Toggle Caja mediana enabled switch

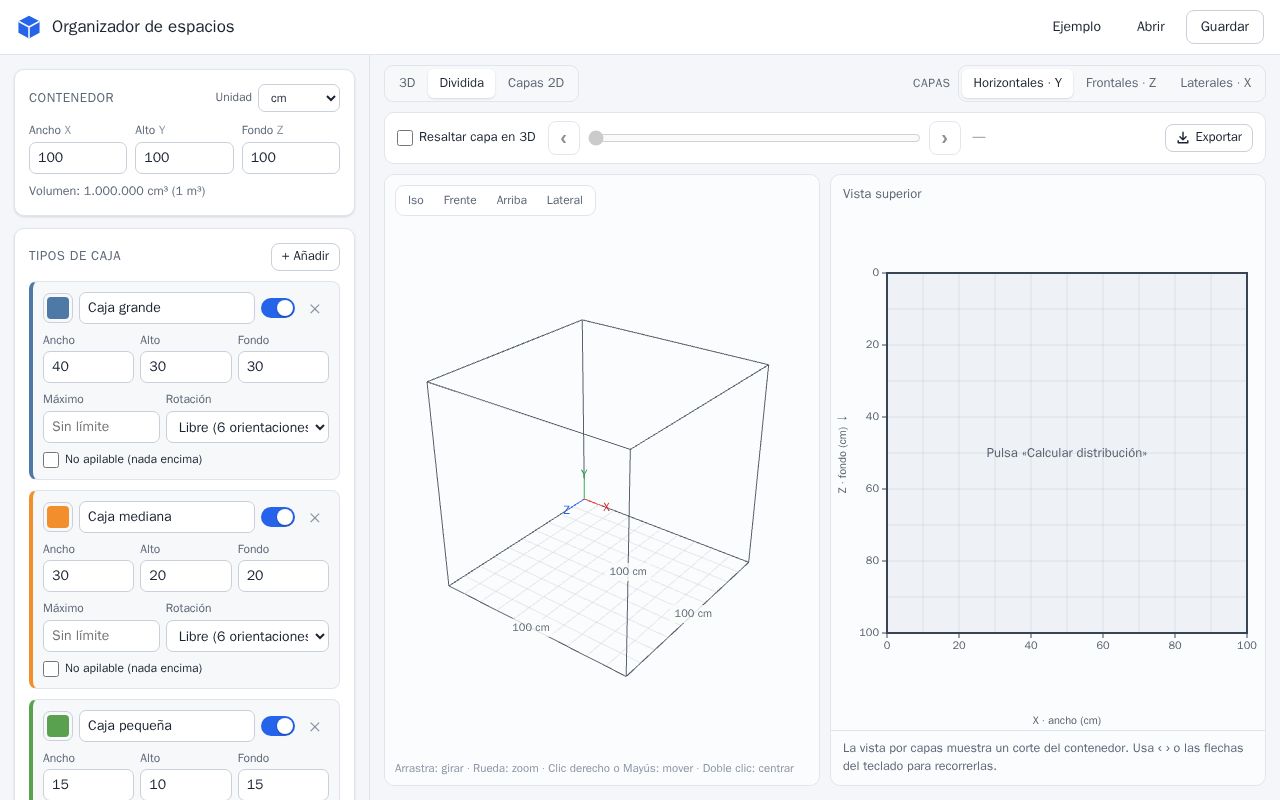pos(278,517)
